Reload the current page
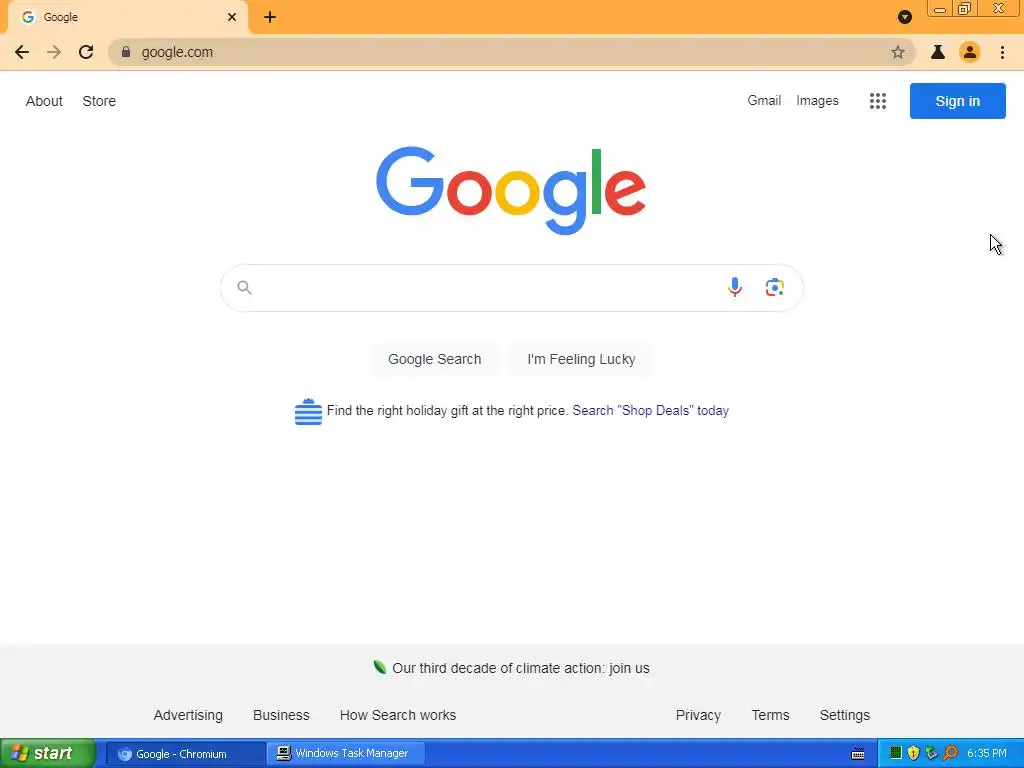The image size is (1024, 768). tap(86, 52)
